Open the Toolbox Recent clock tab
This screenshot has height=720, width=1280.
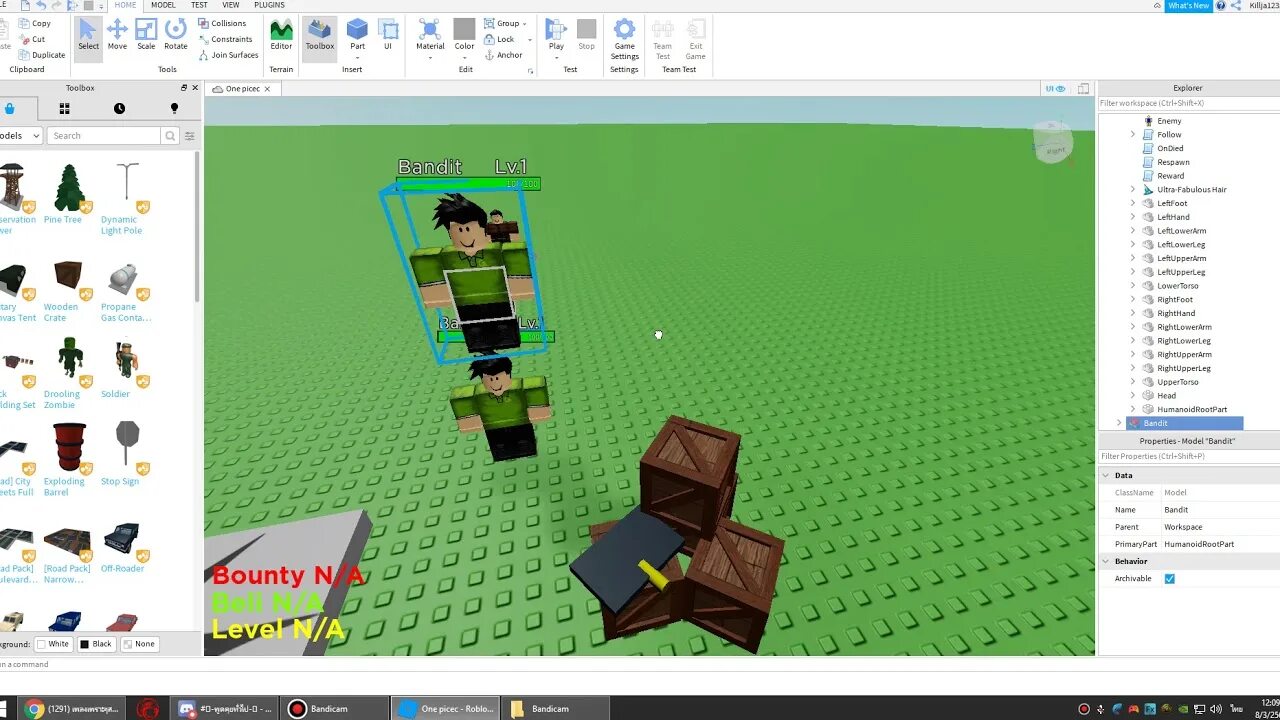(119, 108)
